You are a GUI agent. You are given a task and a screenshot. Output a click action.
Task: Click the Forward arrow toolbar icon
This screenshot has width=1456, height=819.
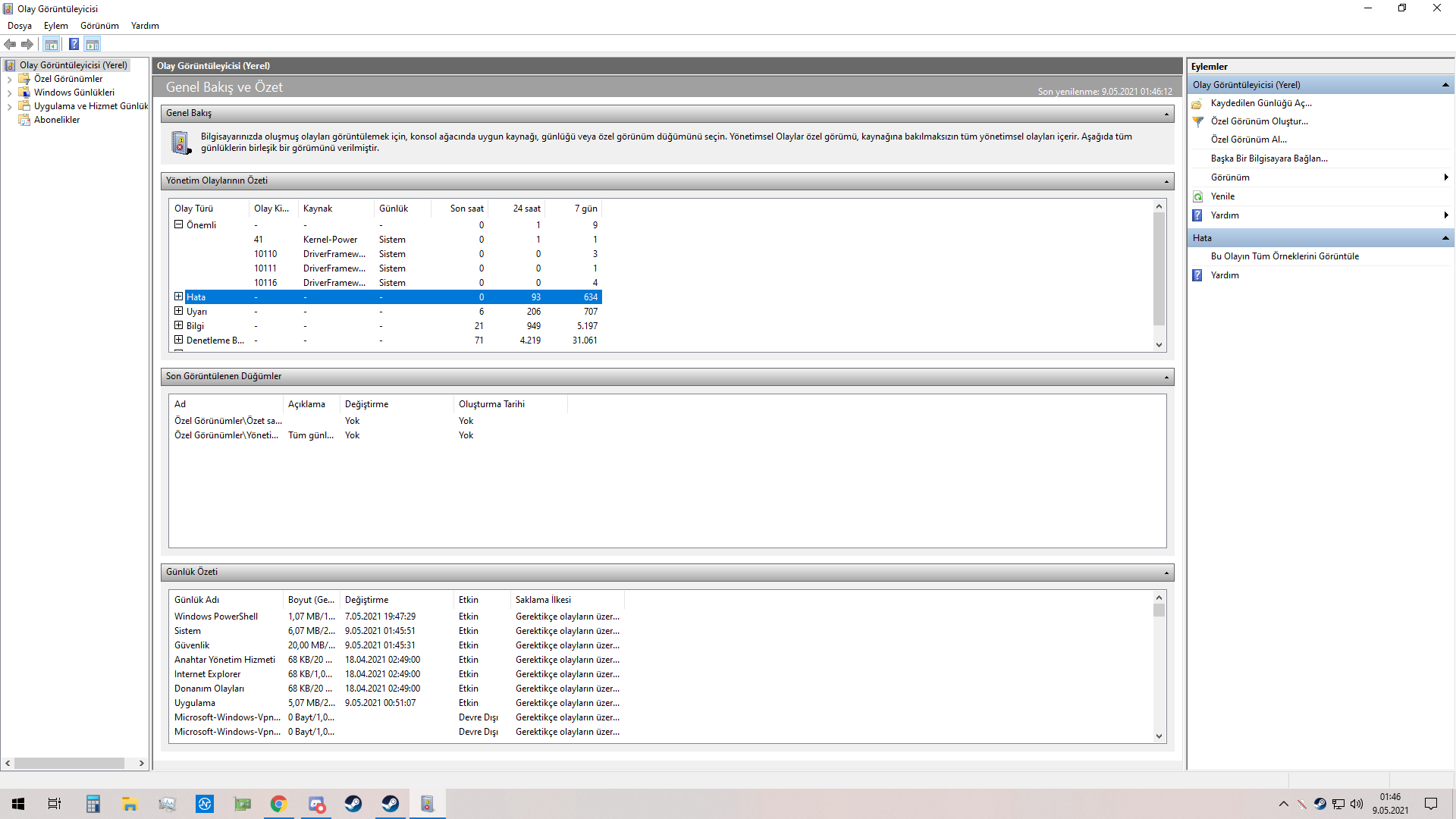click(27, 44)
